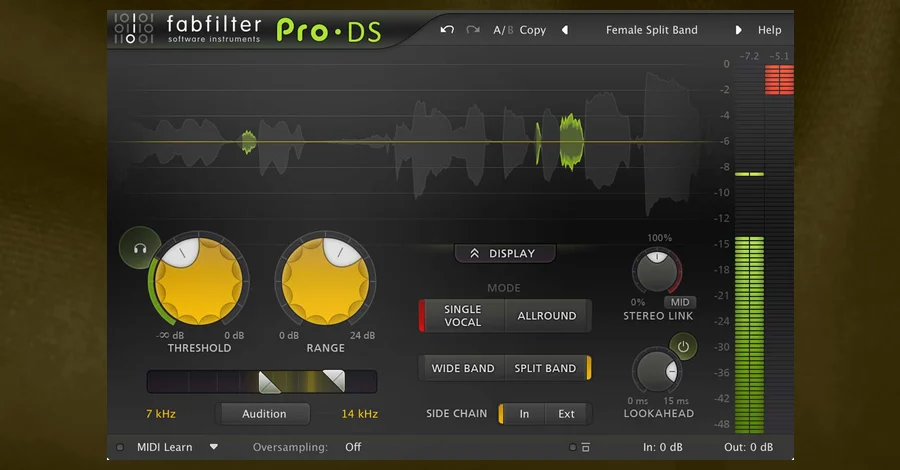Click the 14 kHz frequency value
This screenshot has width=900, height=470.
click(359, 414)
